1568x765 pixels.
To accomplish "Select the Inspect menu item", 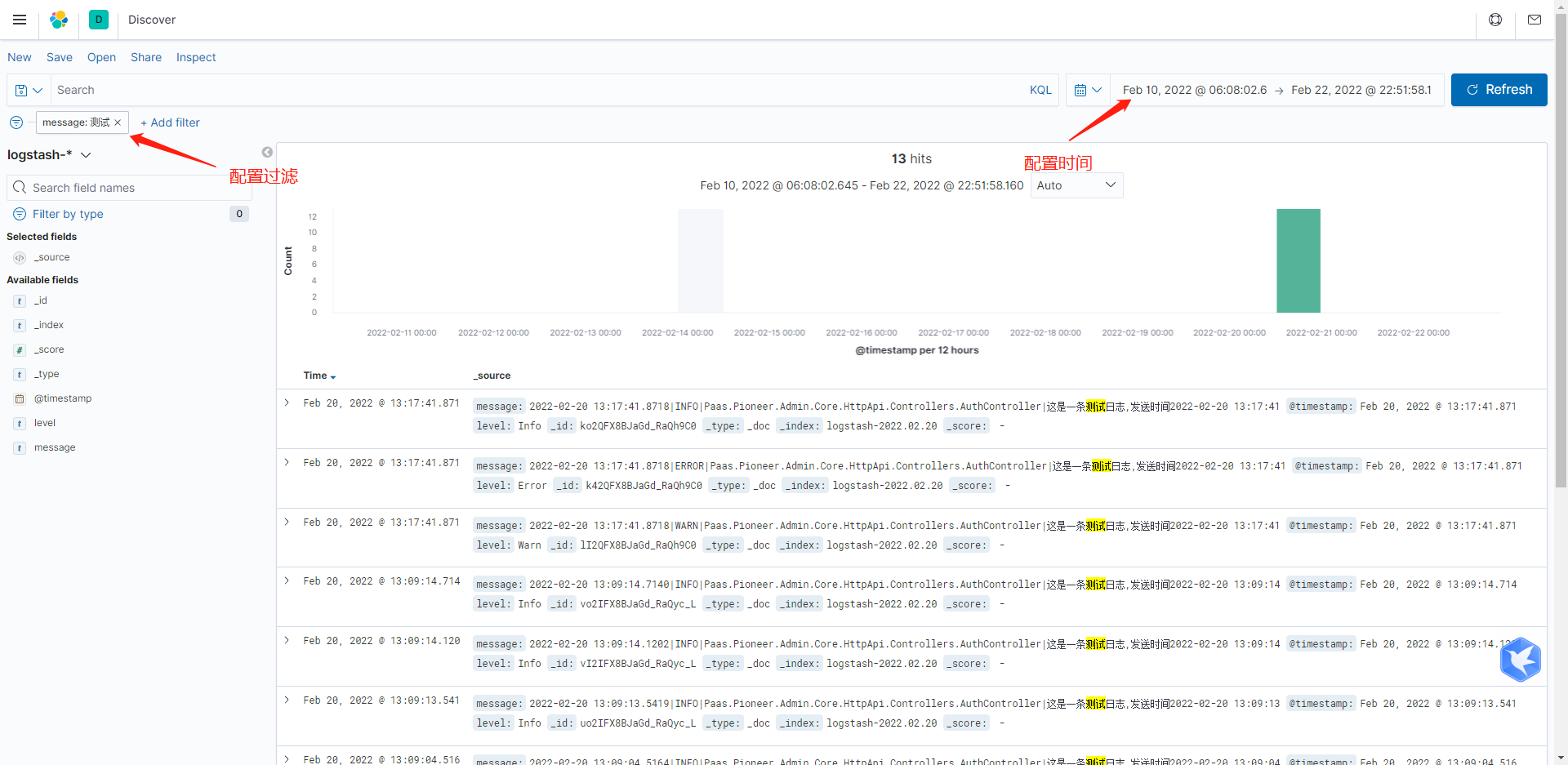I will 195,57.
